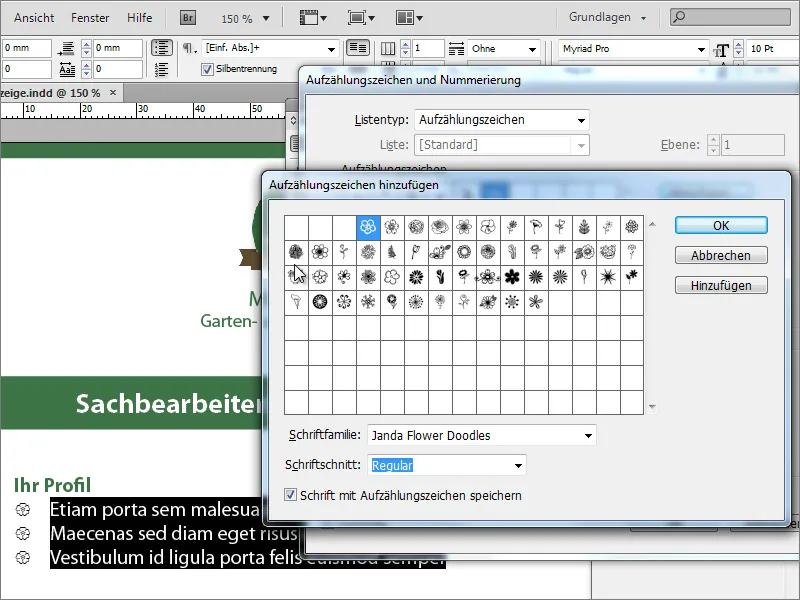Open the screen mode icon menu
Image resolution: width=800 pixels, height=600 pixels.
361,18
